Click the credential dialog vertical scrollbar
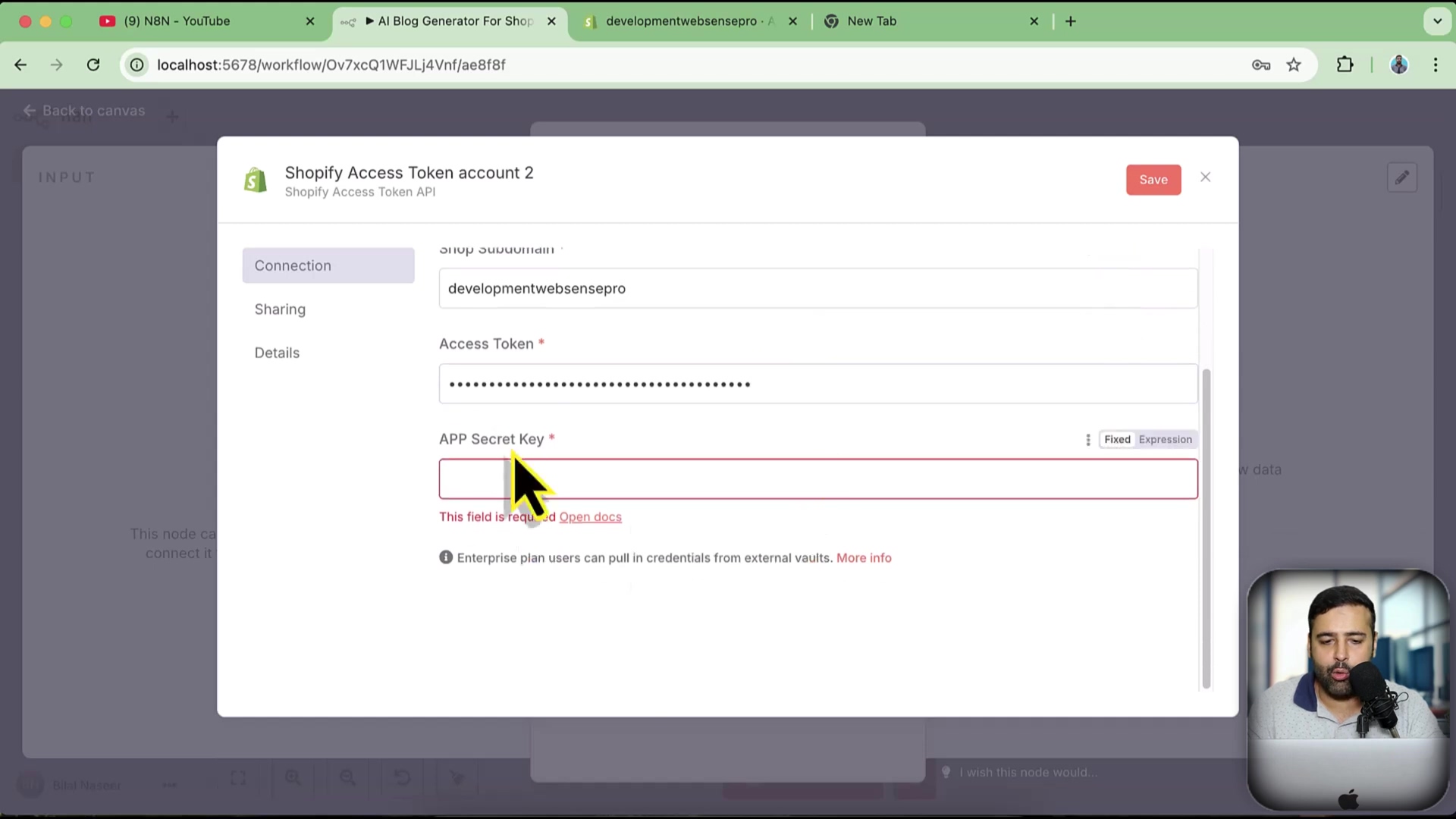 [x=1206, y=529]
